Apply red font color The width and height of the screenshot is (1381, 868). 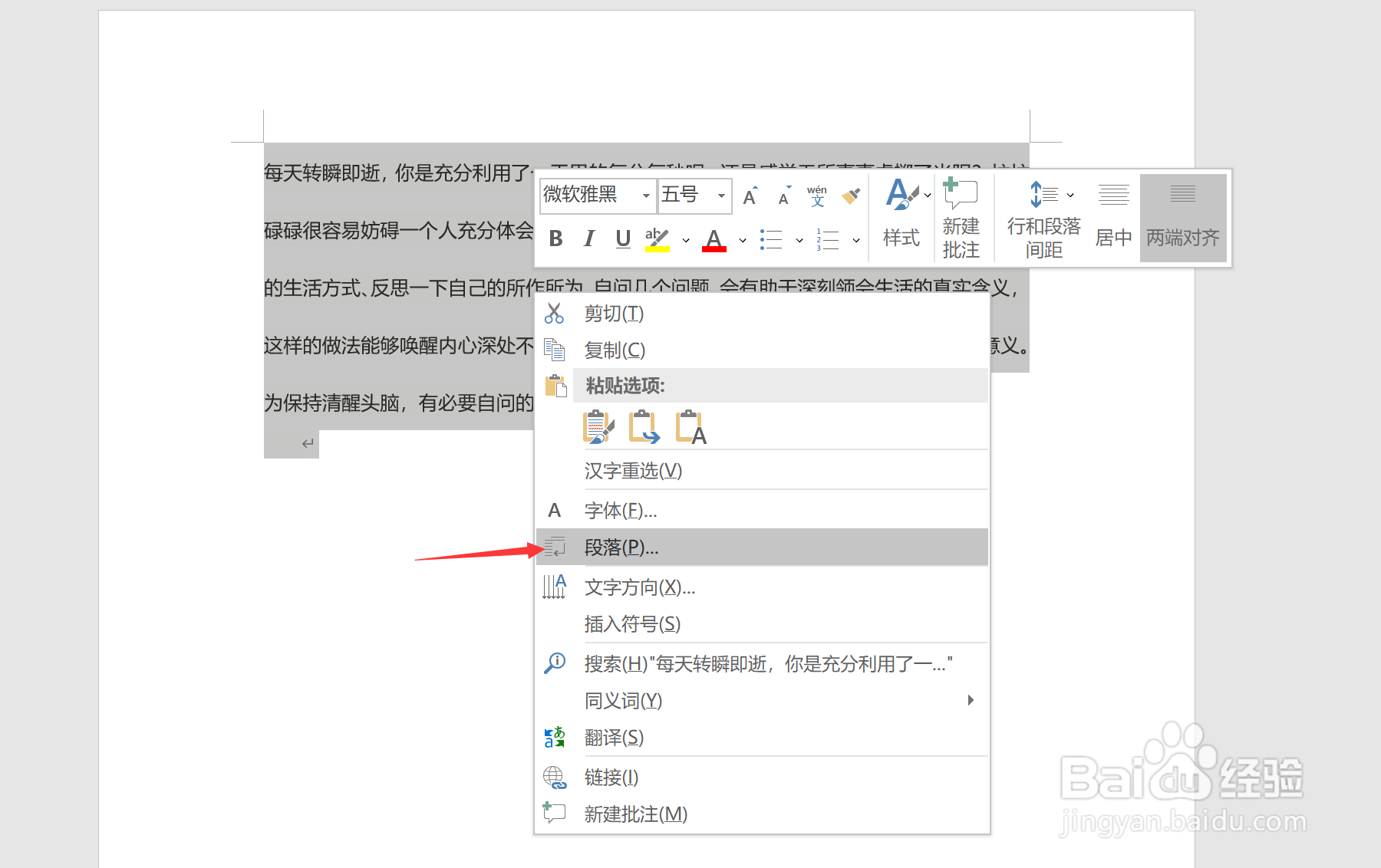(x=714, y=239)
